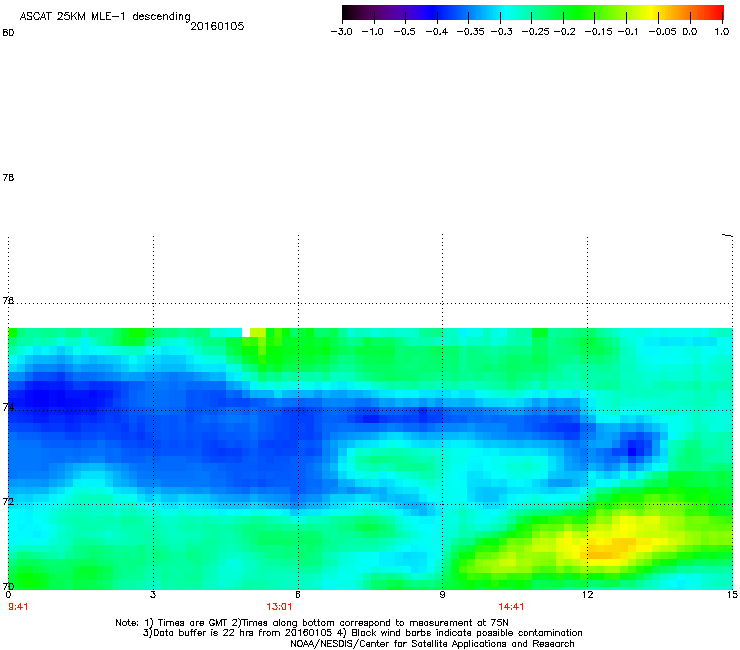This screenshot has height=650, width=740.
Task: Click the latitude 74 axis label
Action: click(8, 407)
